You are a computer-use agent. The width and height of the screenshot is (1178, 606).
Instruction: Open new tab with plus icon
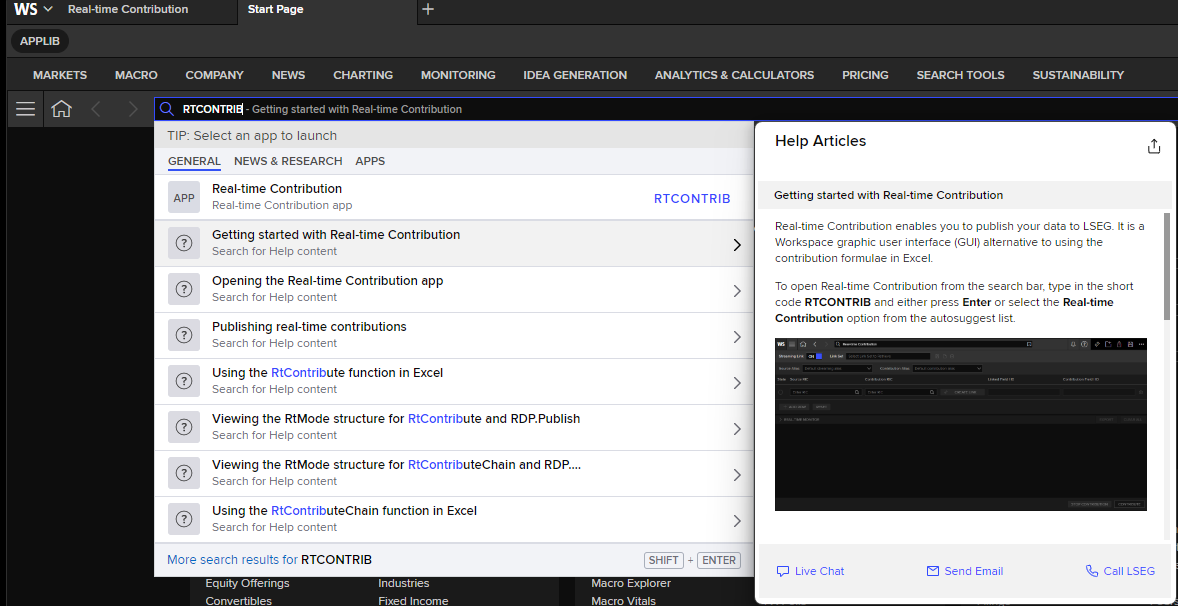point(428,9)
